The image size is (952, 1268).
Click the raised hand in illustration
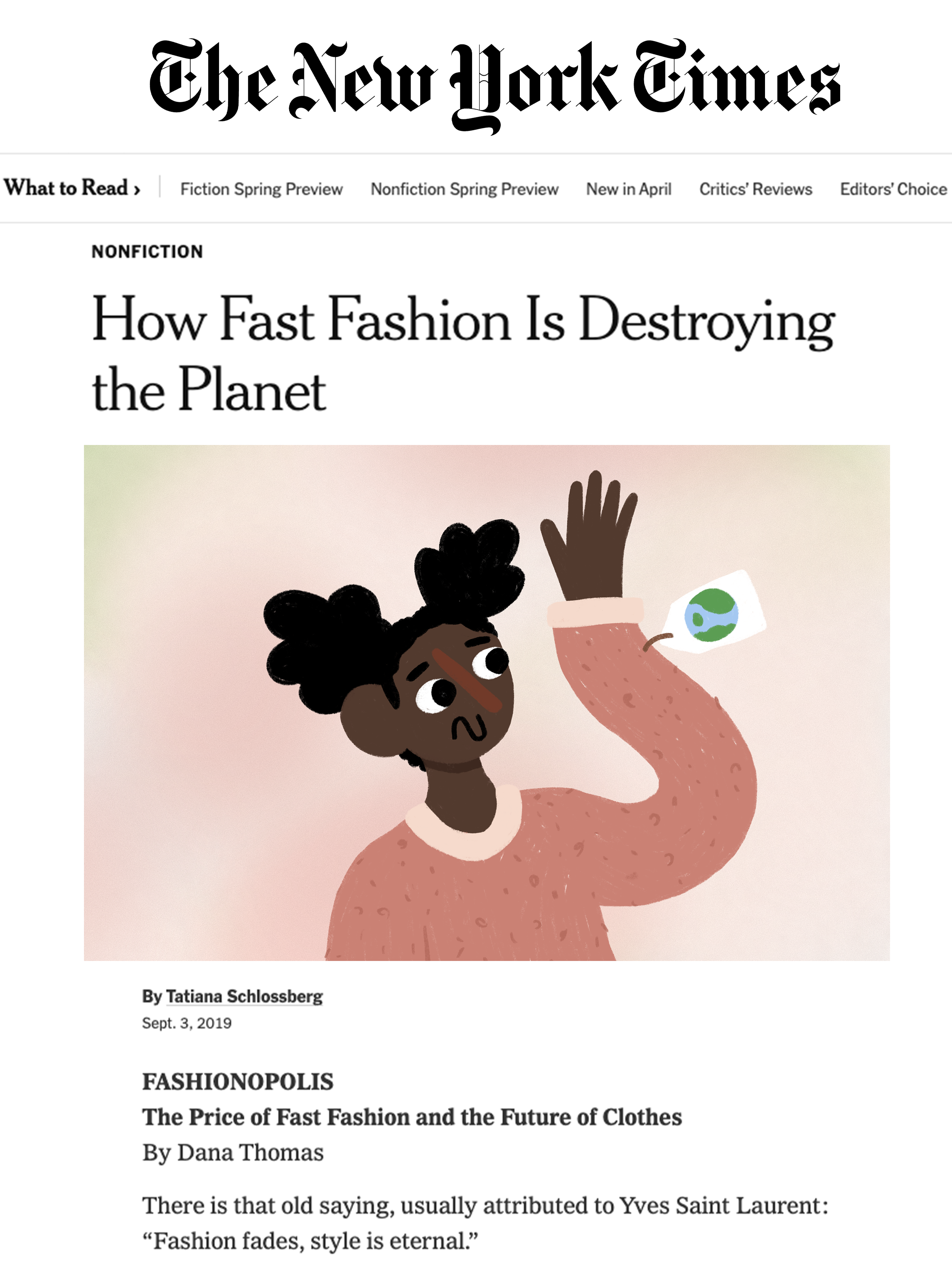coord(588,536)
